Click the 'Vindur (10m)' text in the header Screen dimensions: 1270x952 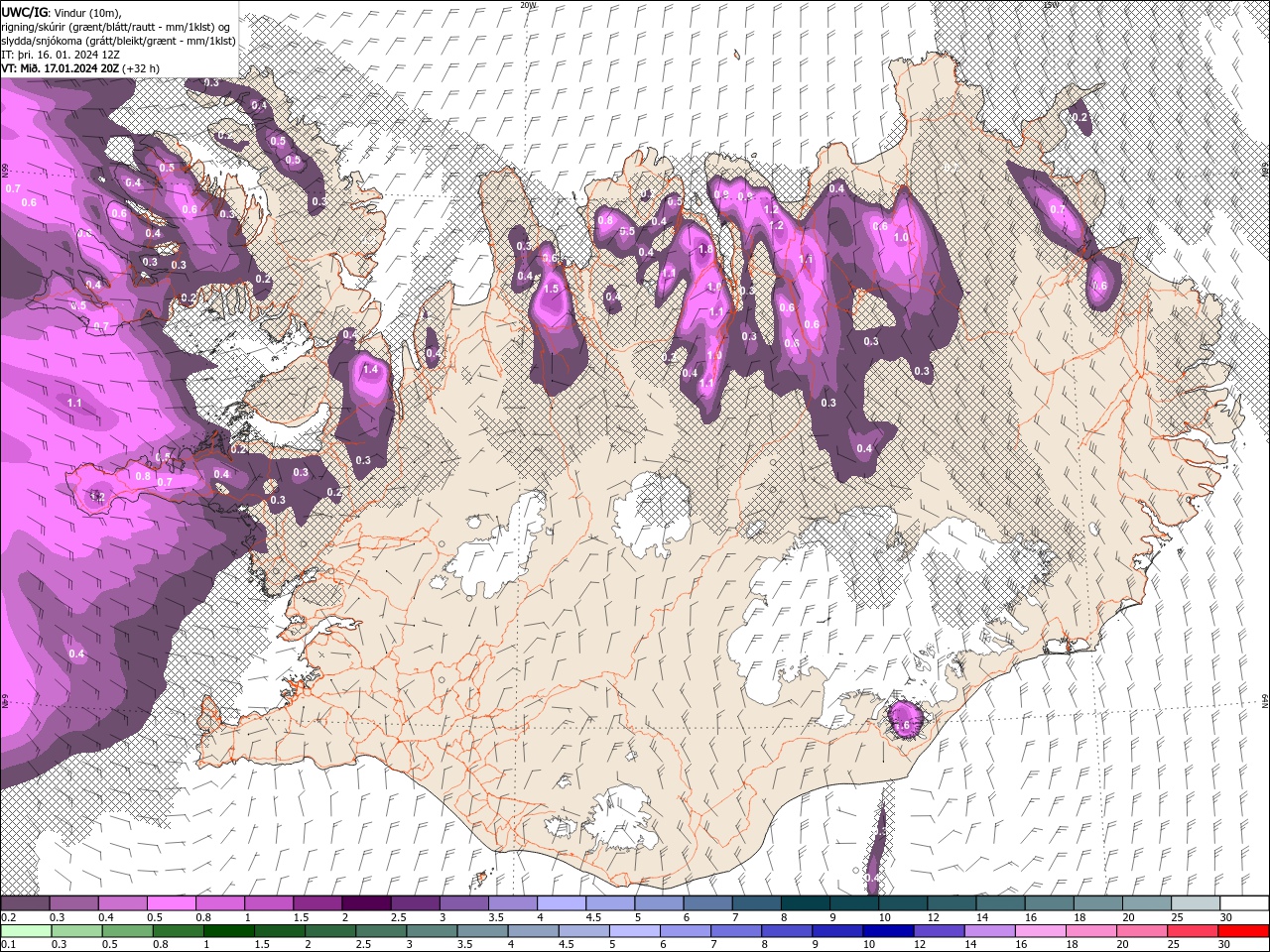[87, 12]
